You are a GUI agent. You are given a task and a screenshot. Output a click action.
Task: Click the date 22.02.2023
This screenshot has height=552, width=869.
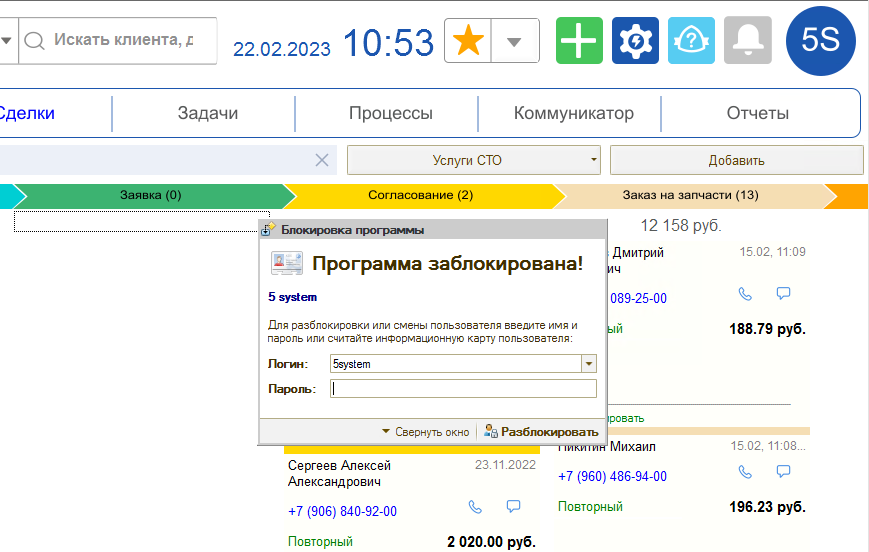tap(282, 49)
